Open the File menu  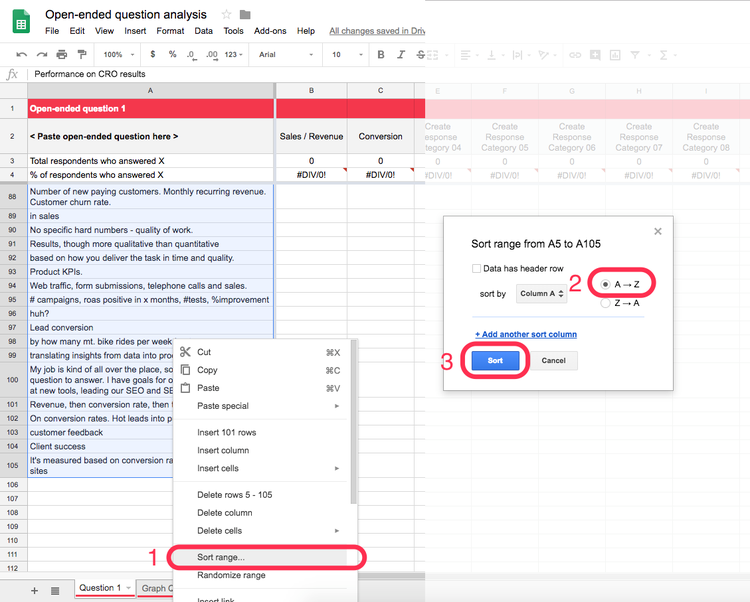click(x=52, y=31)
